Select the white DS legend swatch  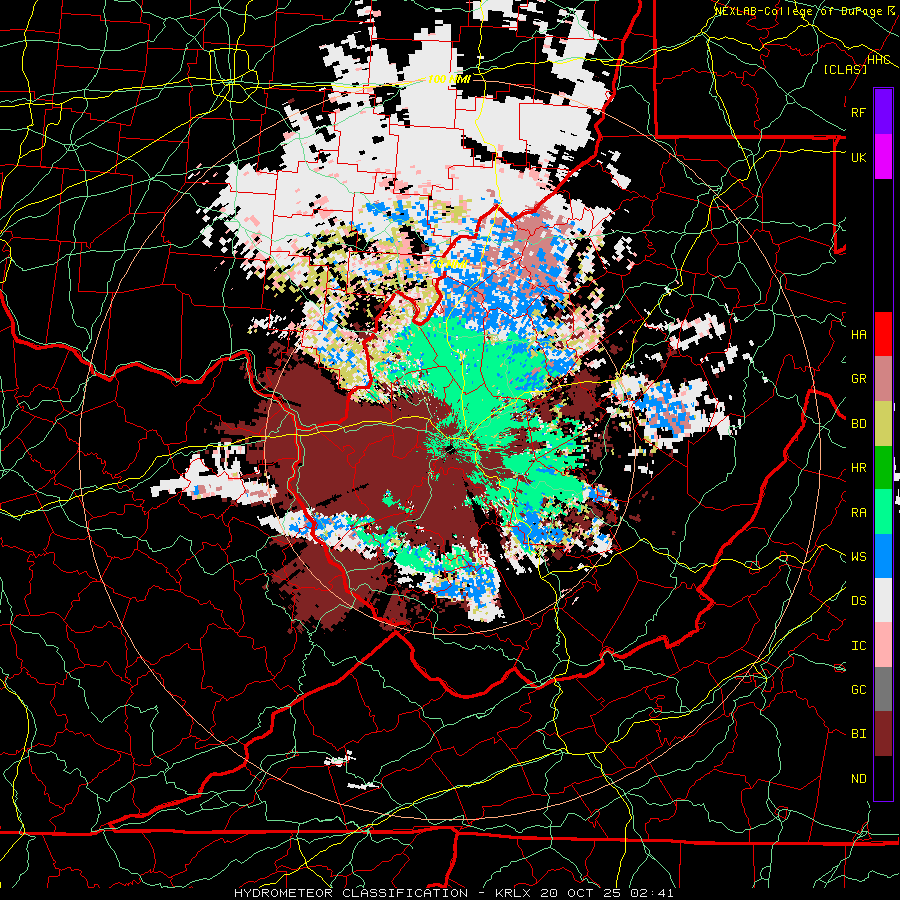coord(883,600)
